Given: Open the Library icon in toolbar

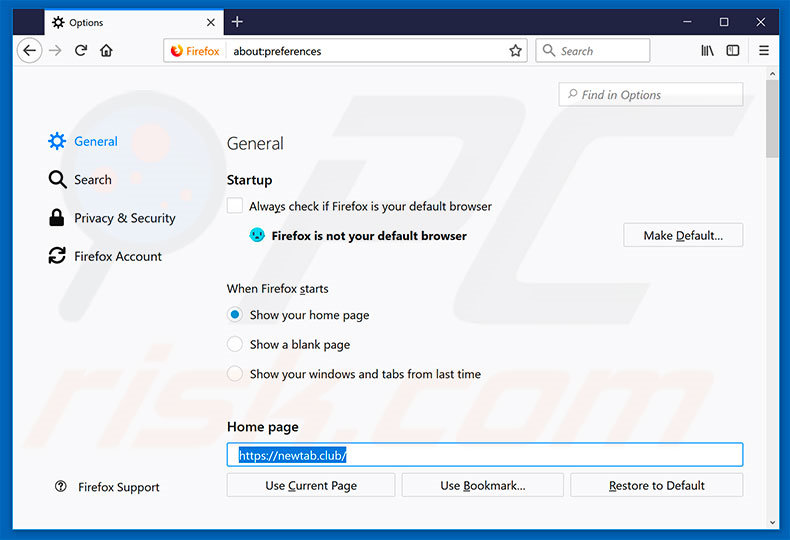Looking at the screenshot, I should click(707, 50).
